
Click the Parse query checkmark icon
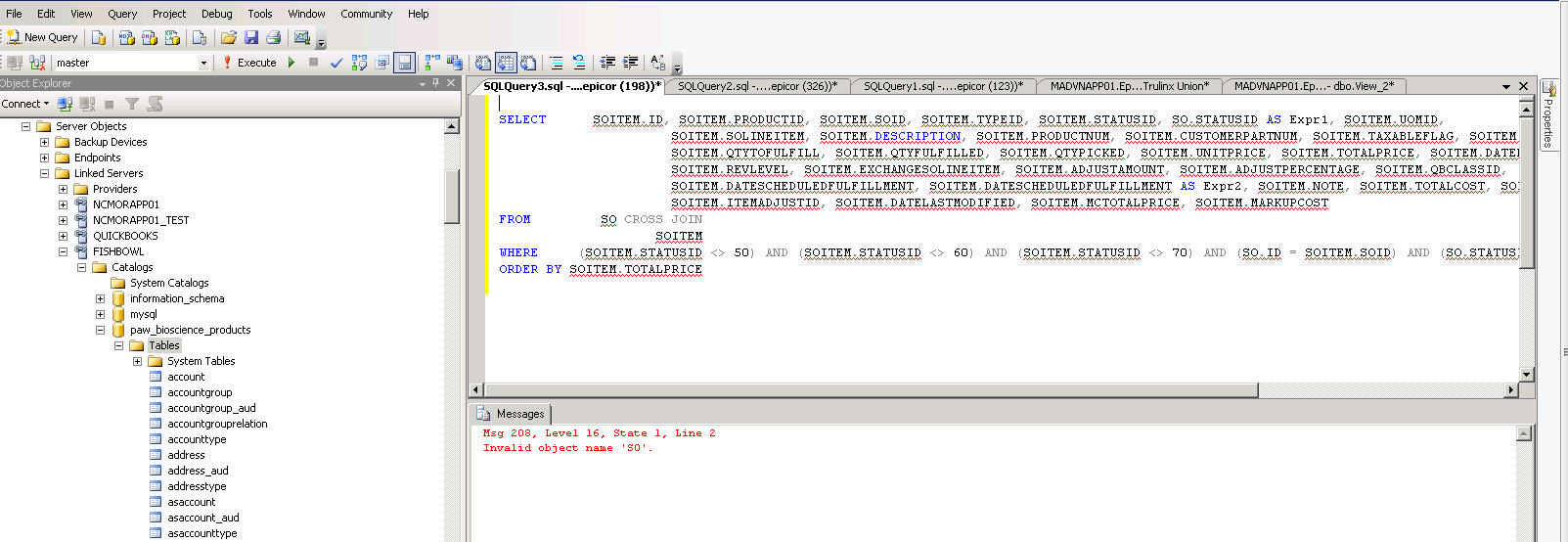pos(336,63)
